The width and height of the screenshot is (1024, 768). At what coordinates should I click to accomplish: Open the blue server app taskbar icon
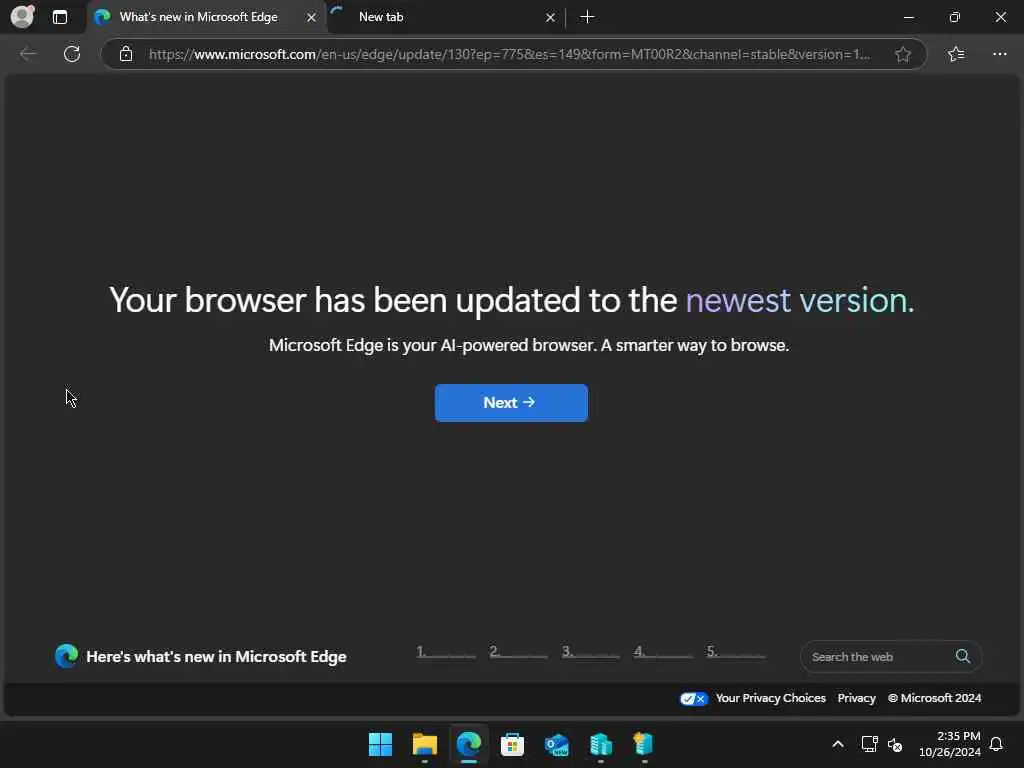point(601,744)
